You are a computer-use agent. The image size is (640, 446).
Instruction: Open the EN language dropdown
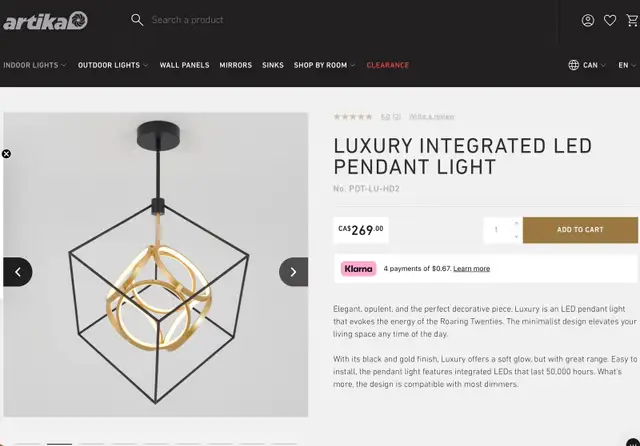(x=627, y=65)
